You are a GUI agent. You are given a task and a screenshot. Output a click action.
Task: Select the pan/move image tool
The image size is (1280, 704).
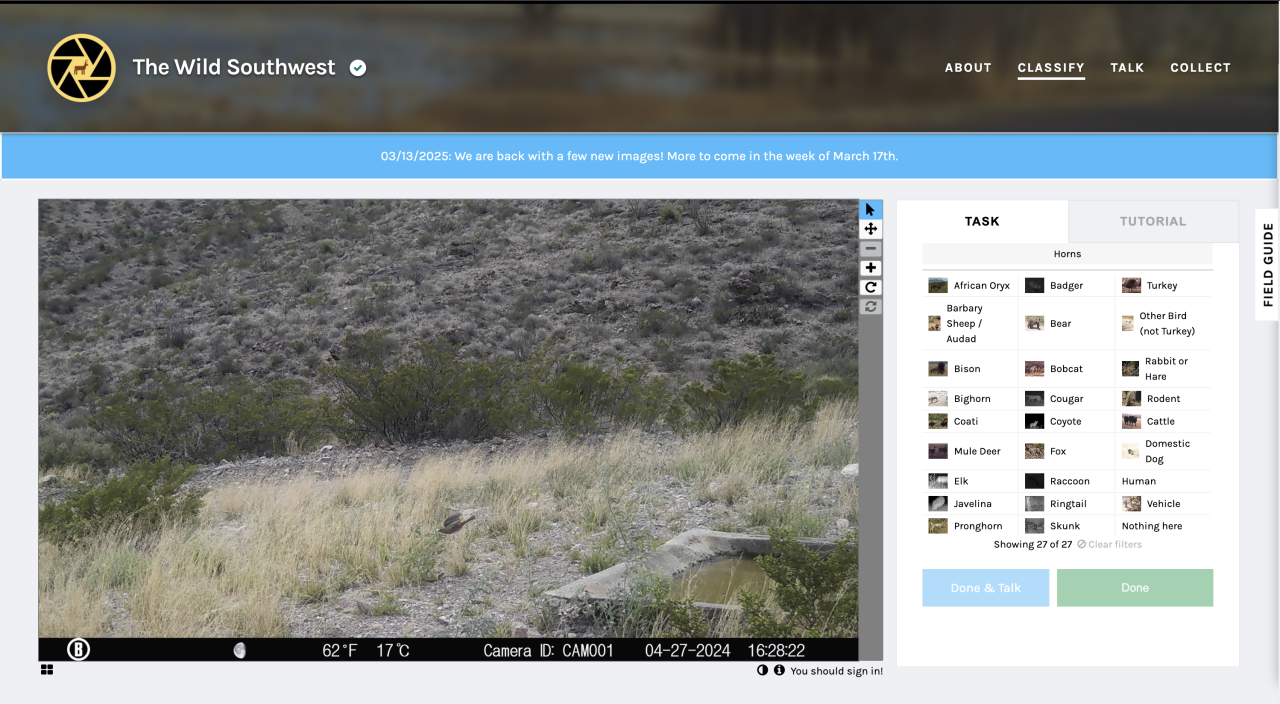pyautogui.click(x=871, y=229)
